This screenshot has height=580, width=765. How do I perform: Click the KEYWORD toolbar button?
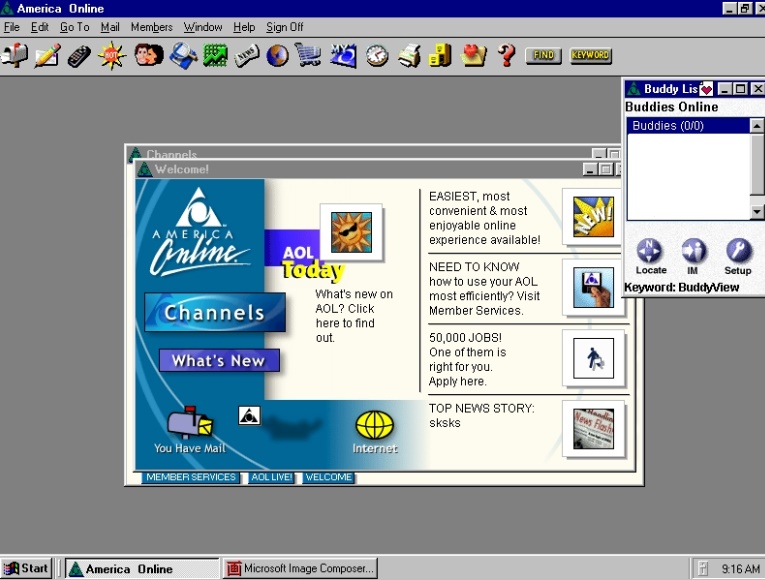590,56
